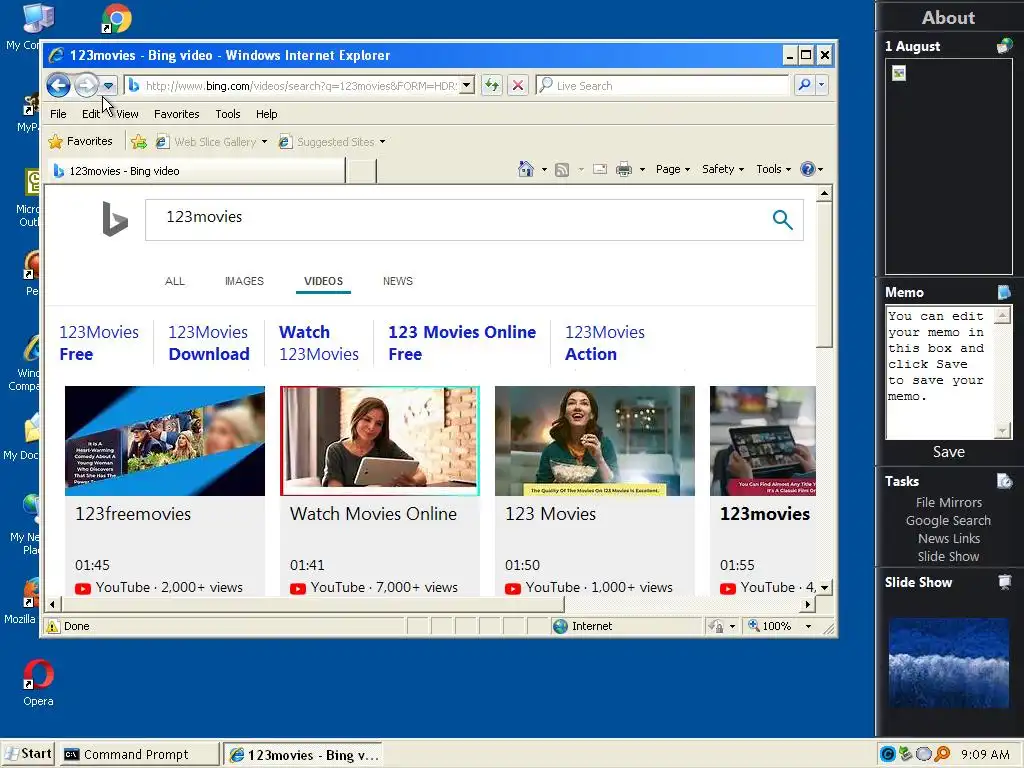Click the Slide Show panel header icon
Screen dimensions: 1024x768
1004,582
